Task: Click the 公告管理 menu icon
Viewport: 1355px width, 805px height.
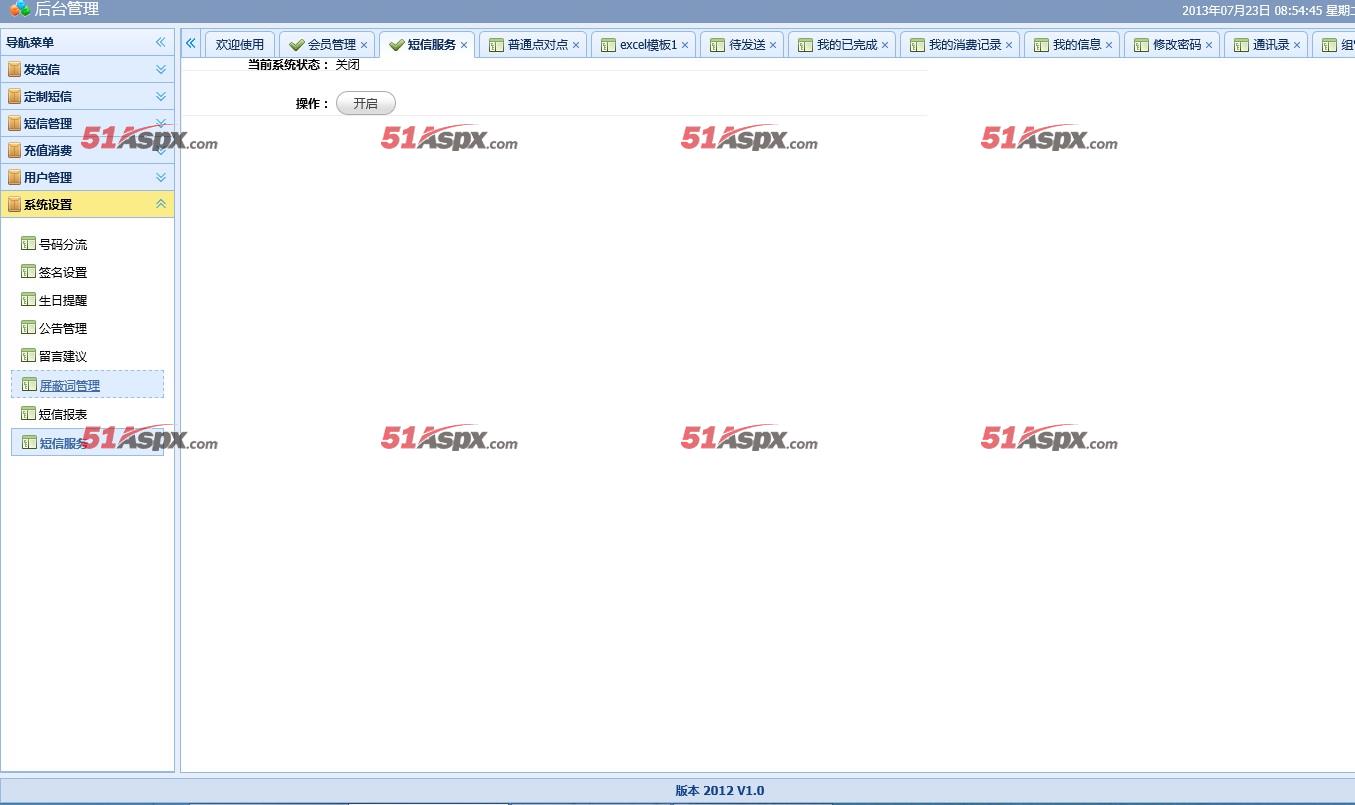Action: tap(28, 327)
